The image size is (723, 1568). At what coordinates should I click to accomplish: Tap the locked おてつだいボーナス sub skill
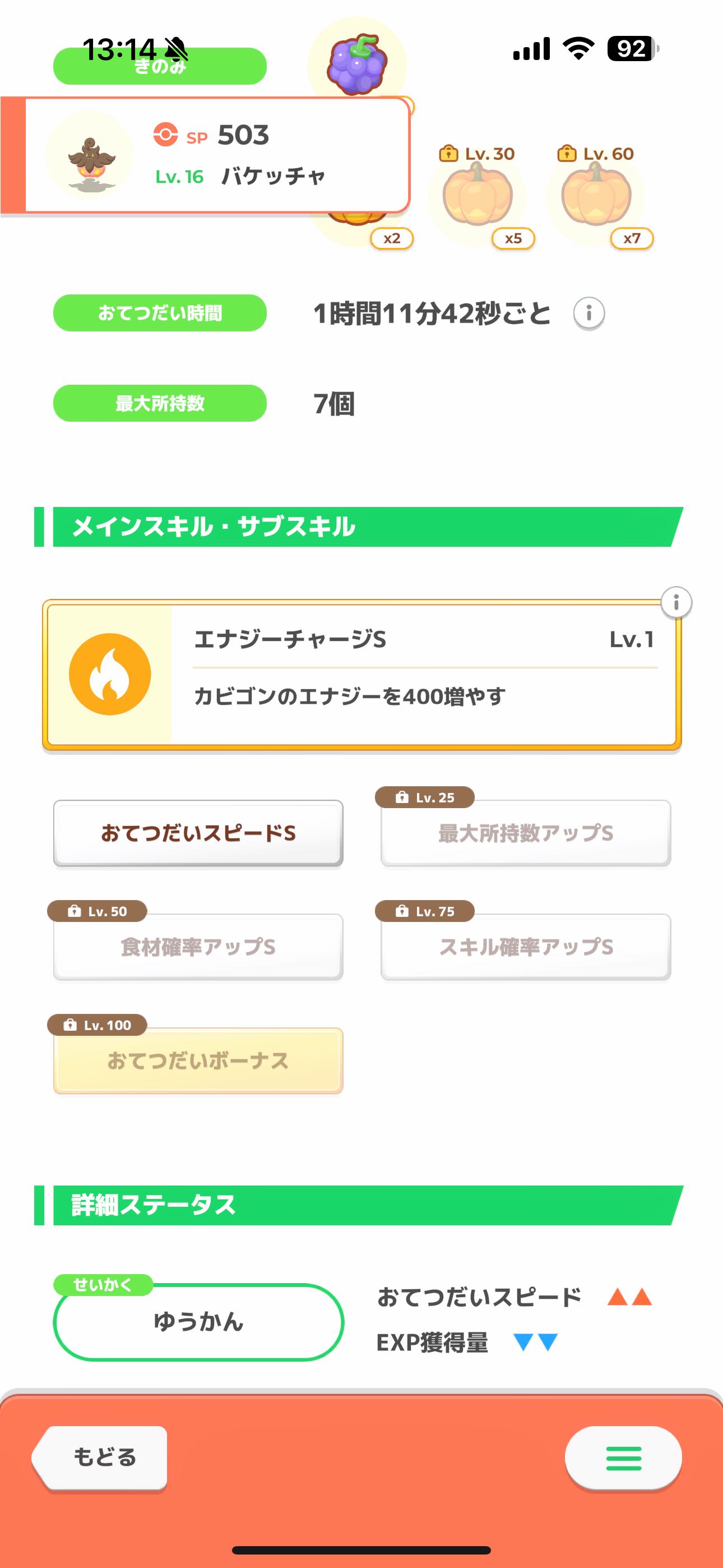198,1060
